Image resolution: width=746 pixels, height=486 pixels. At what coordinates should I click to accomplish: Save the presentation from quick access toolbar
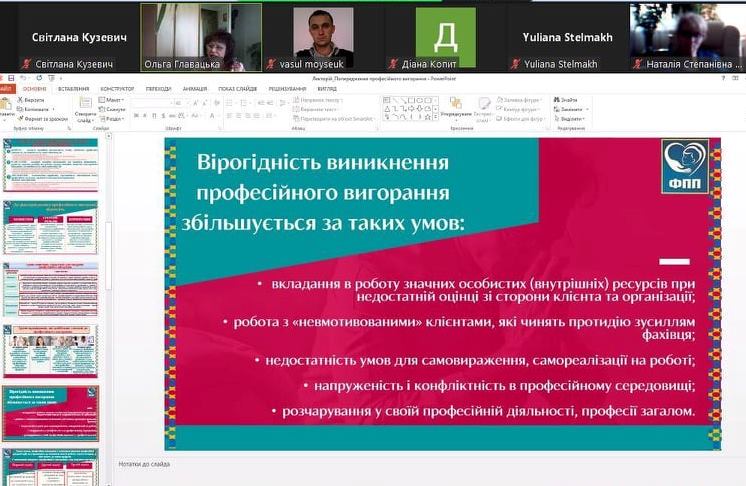click(x=11, y=78)
